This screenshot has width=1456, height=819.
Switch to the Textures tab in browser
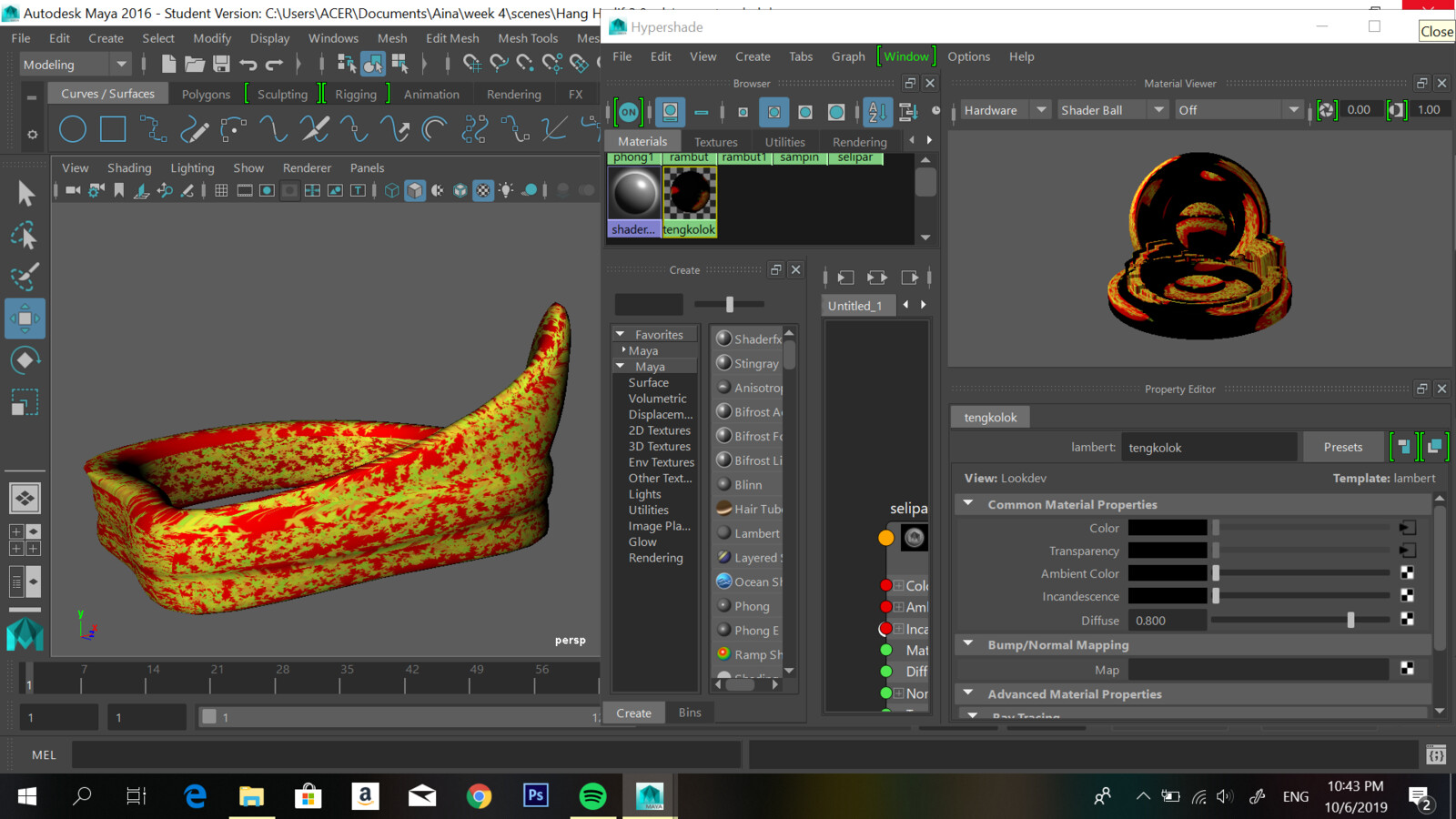[x=715, y=142]
